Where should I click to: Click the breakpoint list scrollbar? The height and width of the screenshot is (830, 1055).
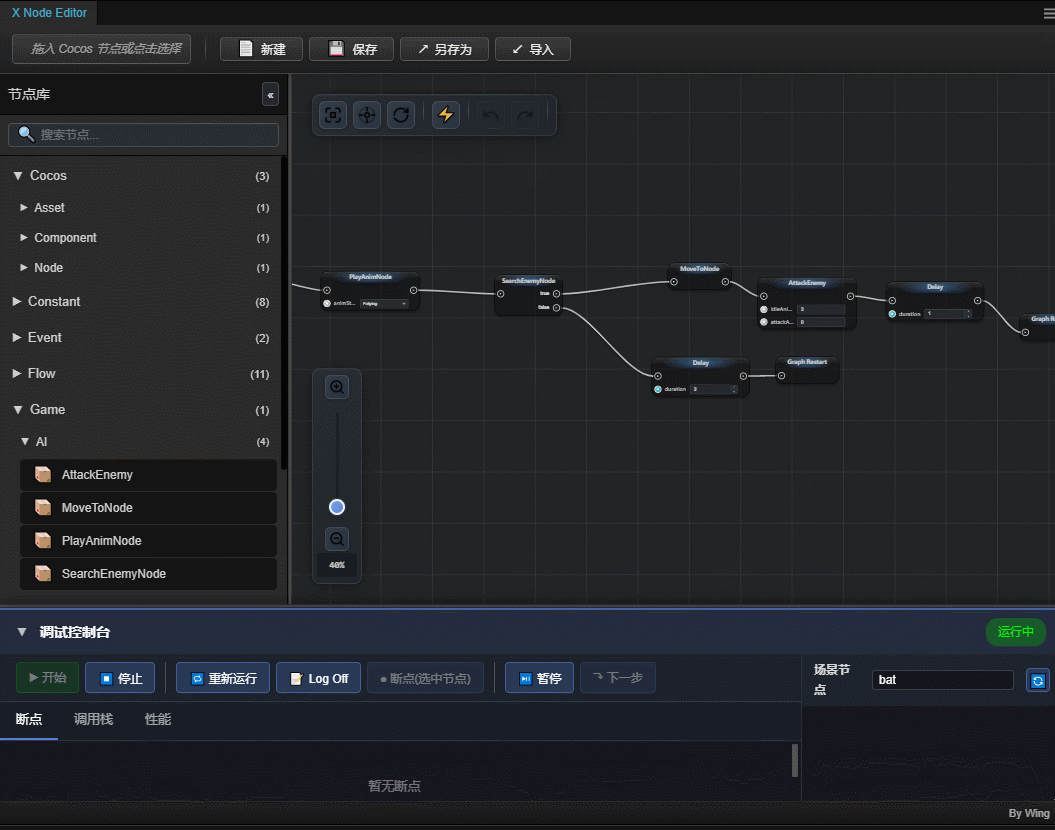pos(795,760)
